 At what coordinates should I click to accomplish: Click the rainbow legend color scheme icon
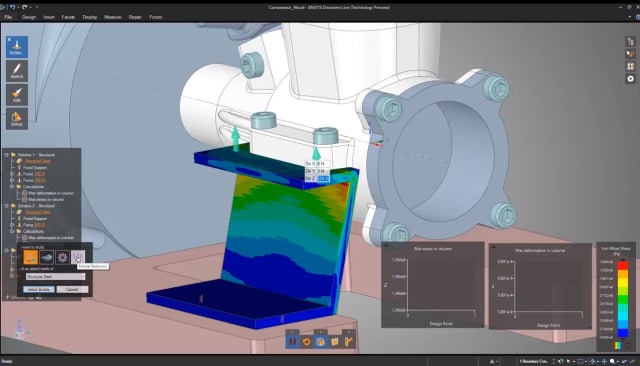click(x=618, y=346)
